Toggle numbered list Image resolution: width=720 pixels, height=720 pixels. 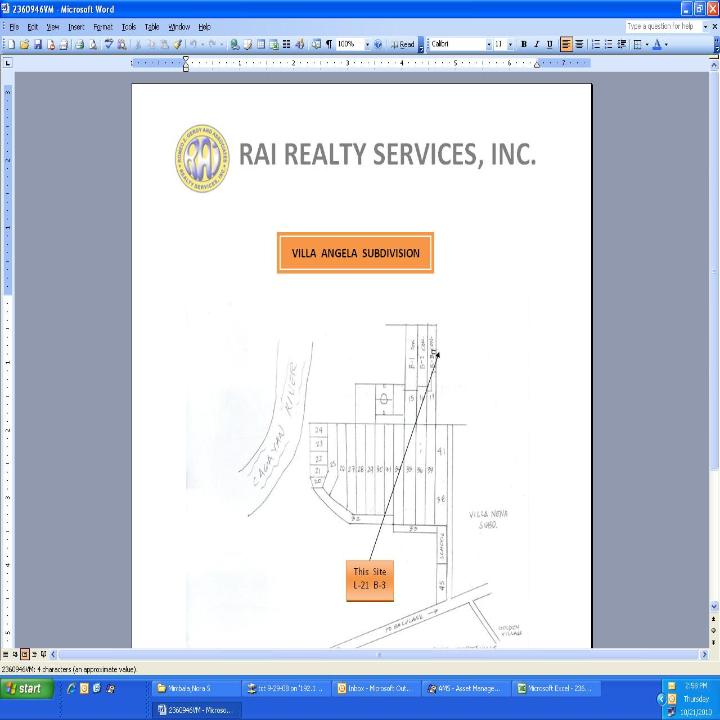click(x=596, y=45)
